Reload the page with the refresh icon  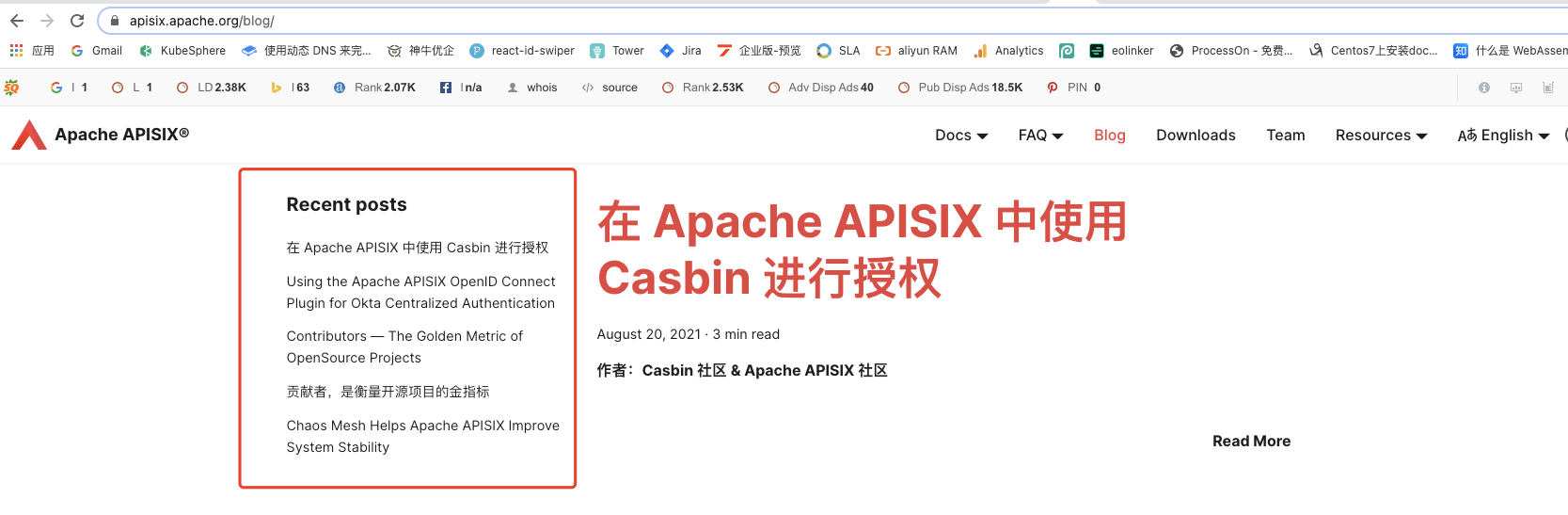[x=77, y=21]
